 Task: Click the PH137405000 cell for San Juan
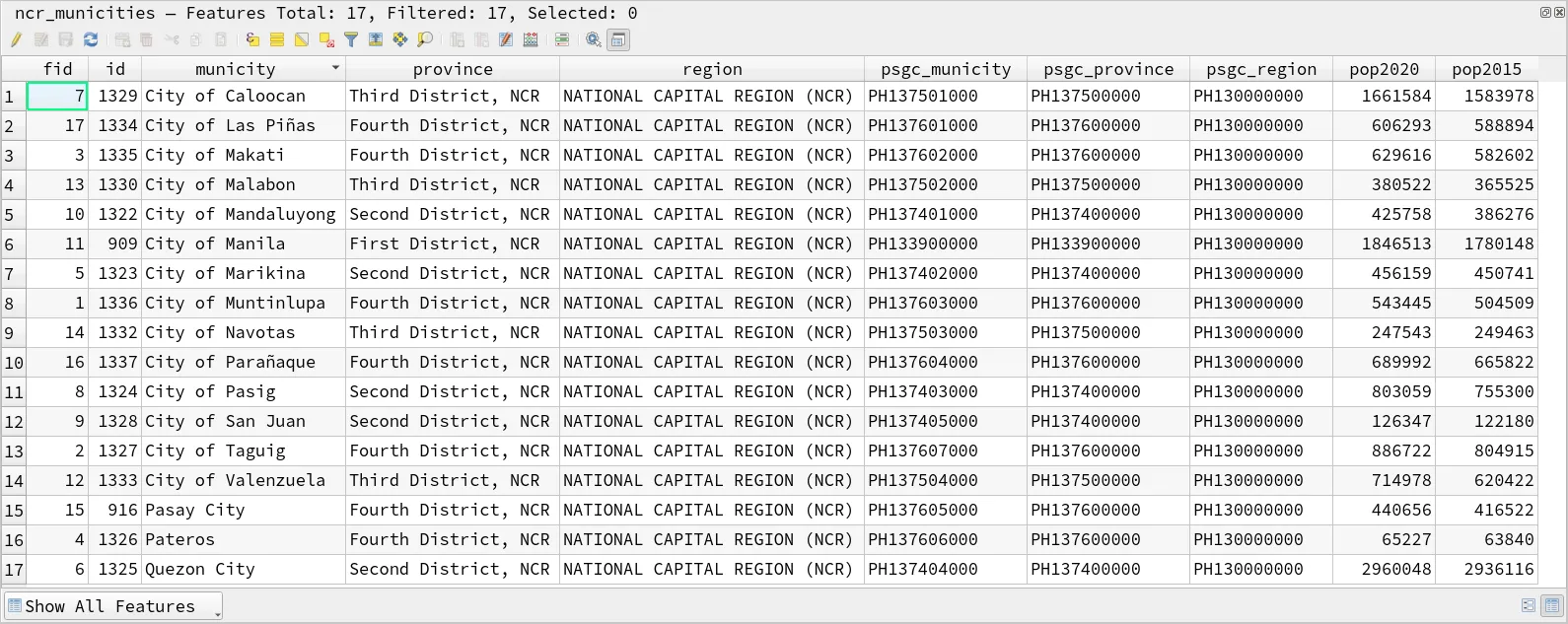946,421
